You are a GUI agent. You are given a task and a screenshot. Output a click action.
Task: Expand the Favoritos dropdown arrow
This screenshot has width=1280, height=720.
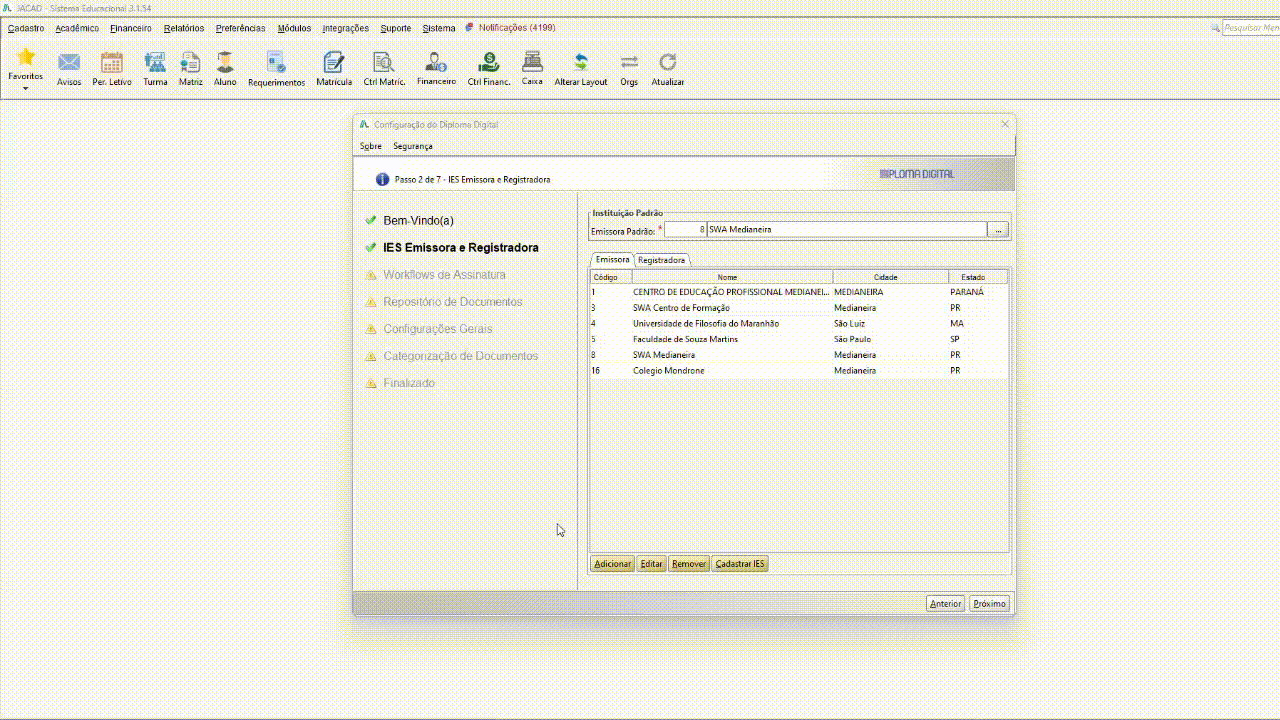pyautogui.click(x=26, y=88)
